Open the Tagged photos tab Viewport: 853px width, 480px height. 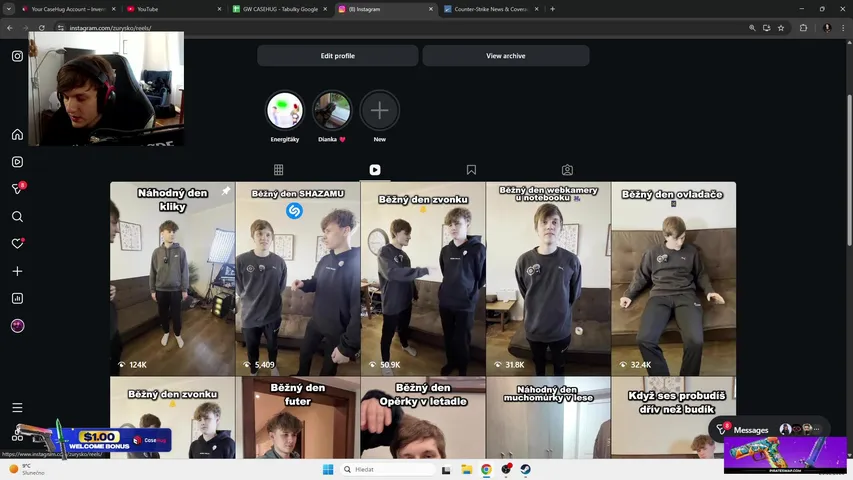[x=567, y=170]
